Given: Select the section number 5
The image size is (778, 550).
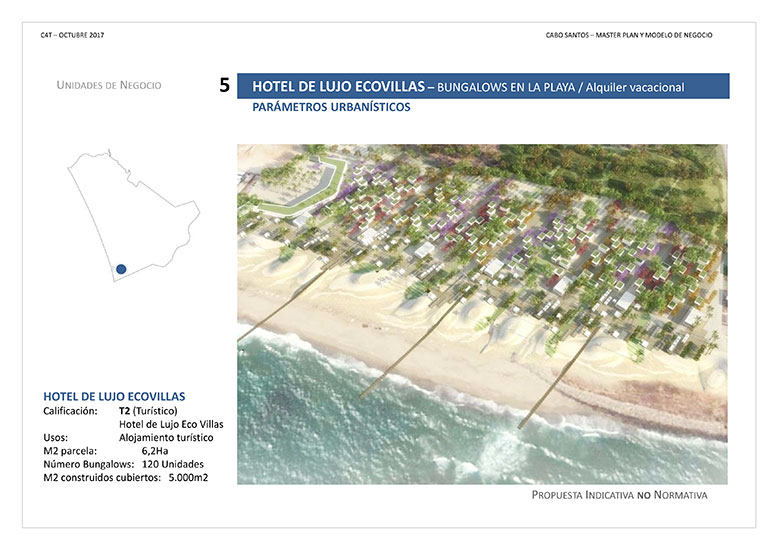Looking at the screenshot, I should [224, 87].
